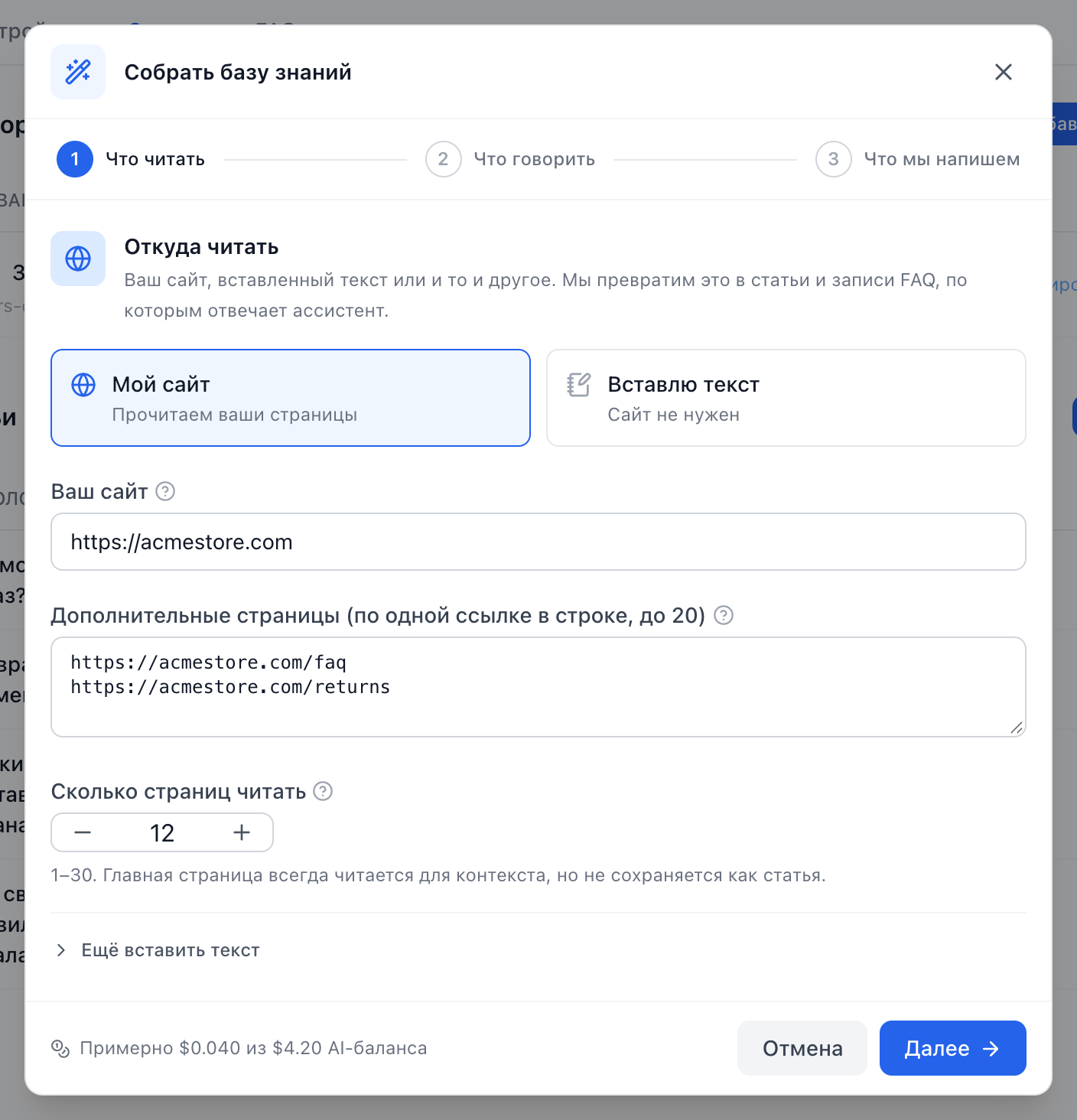
Task: Proceed with the «Далее» button
Action: point(953,1048)
